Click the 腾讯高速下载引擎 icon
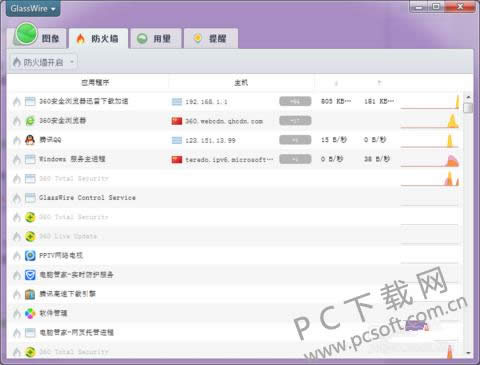480x365 pixels. point(30,294)
